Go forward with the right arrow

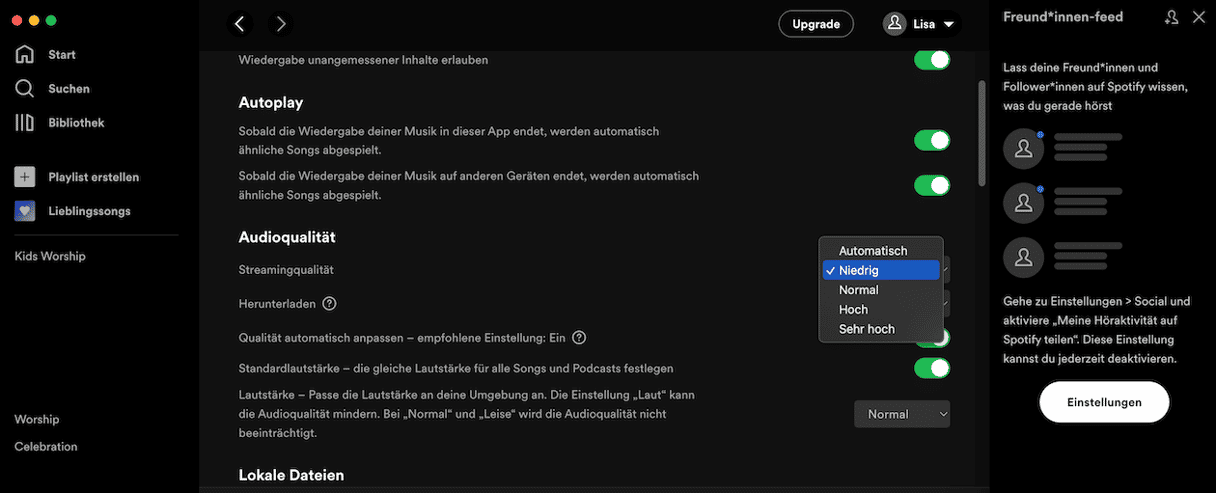point(281,24)
